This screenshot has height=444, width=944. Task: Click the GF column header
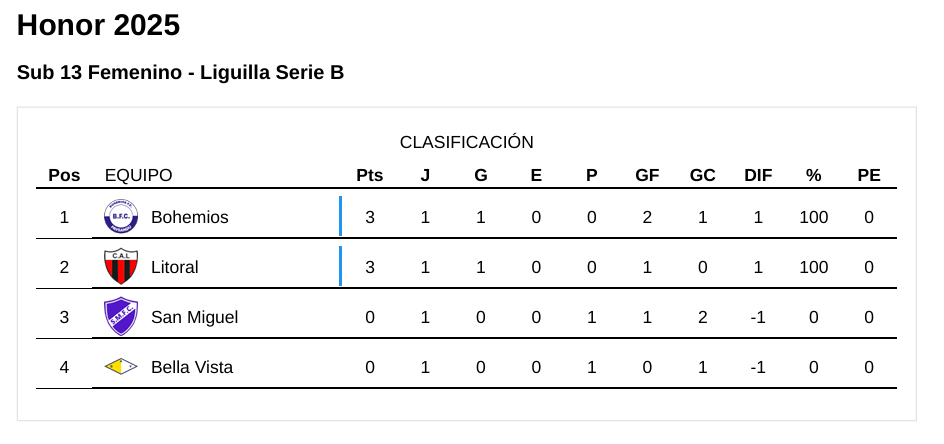tap(647, 176)
